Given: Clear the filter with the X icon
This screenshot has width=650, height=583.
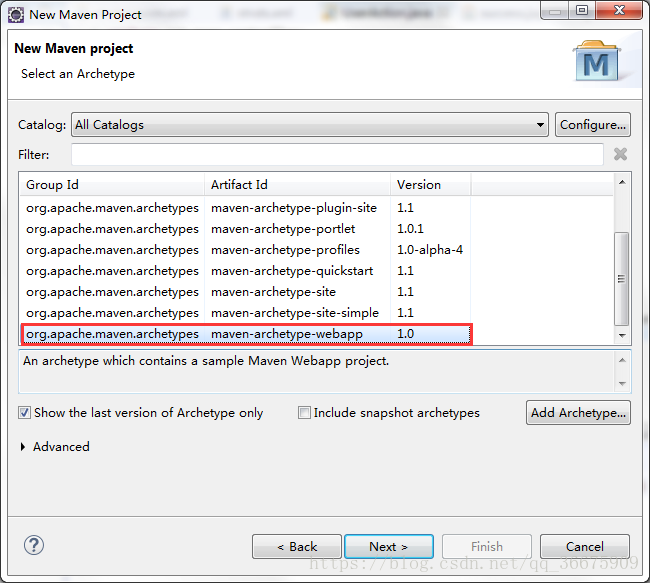Looking at the screenshot, I should pyautogui.click(x=620, y=154).
